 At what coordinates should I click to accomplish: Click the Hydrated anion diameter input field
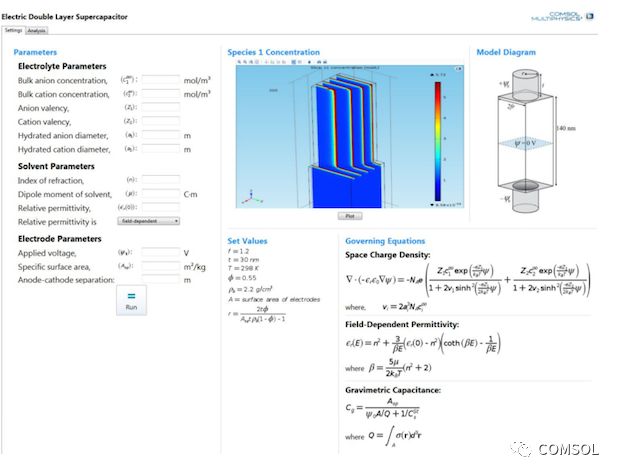161,135
